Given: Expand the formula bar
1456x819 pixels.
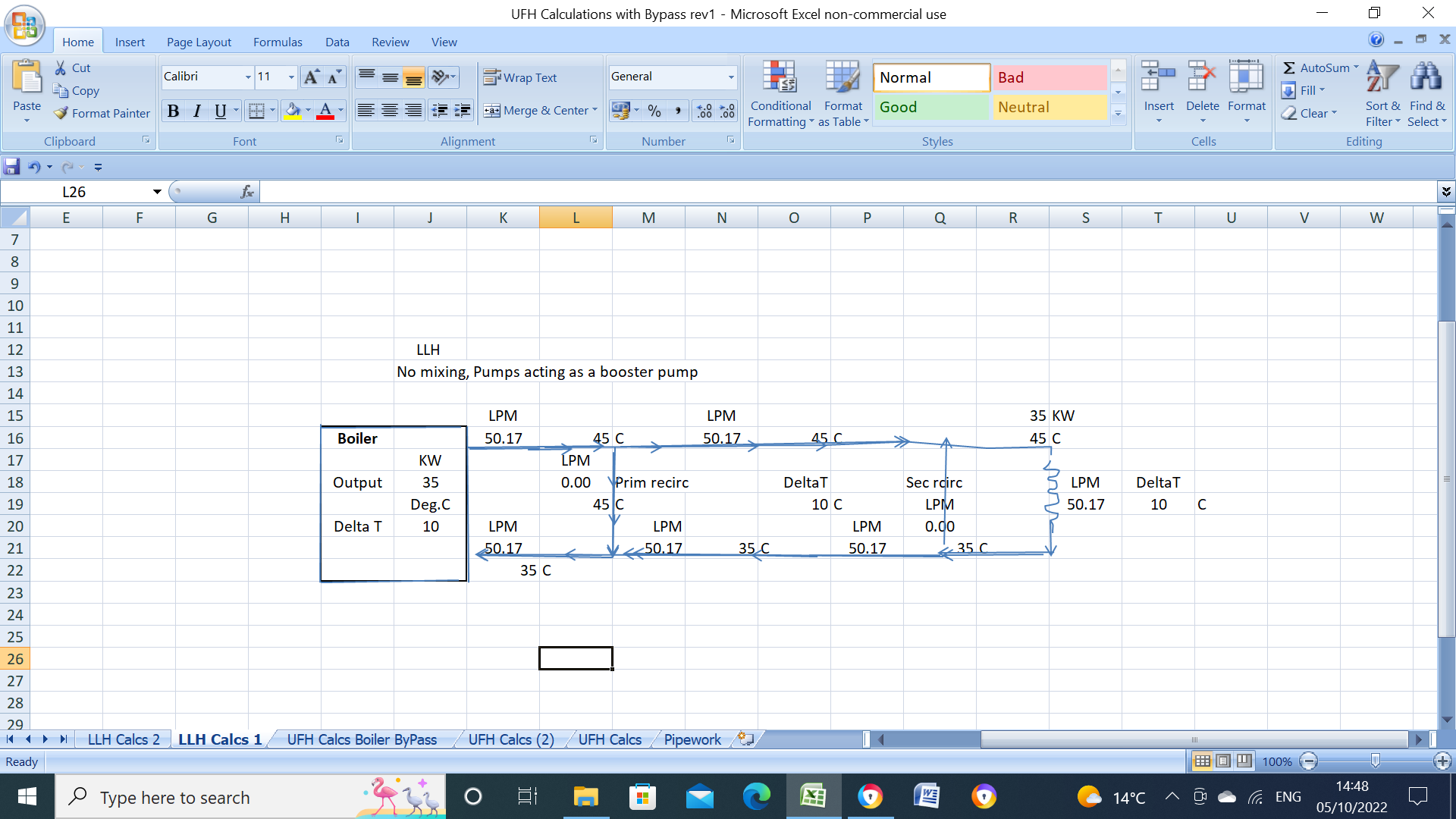Looking at the screenshot, I should [1446, 192].
